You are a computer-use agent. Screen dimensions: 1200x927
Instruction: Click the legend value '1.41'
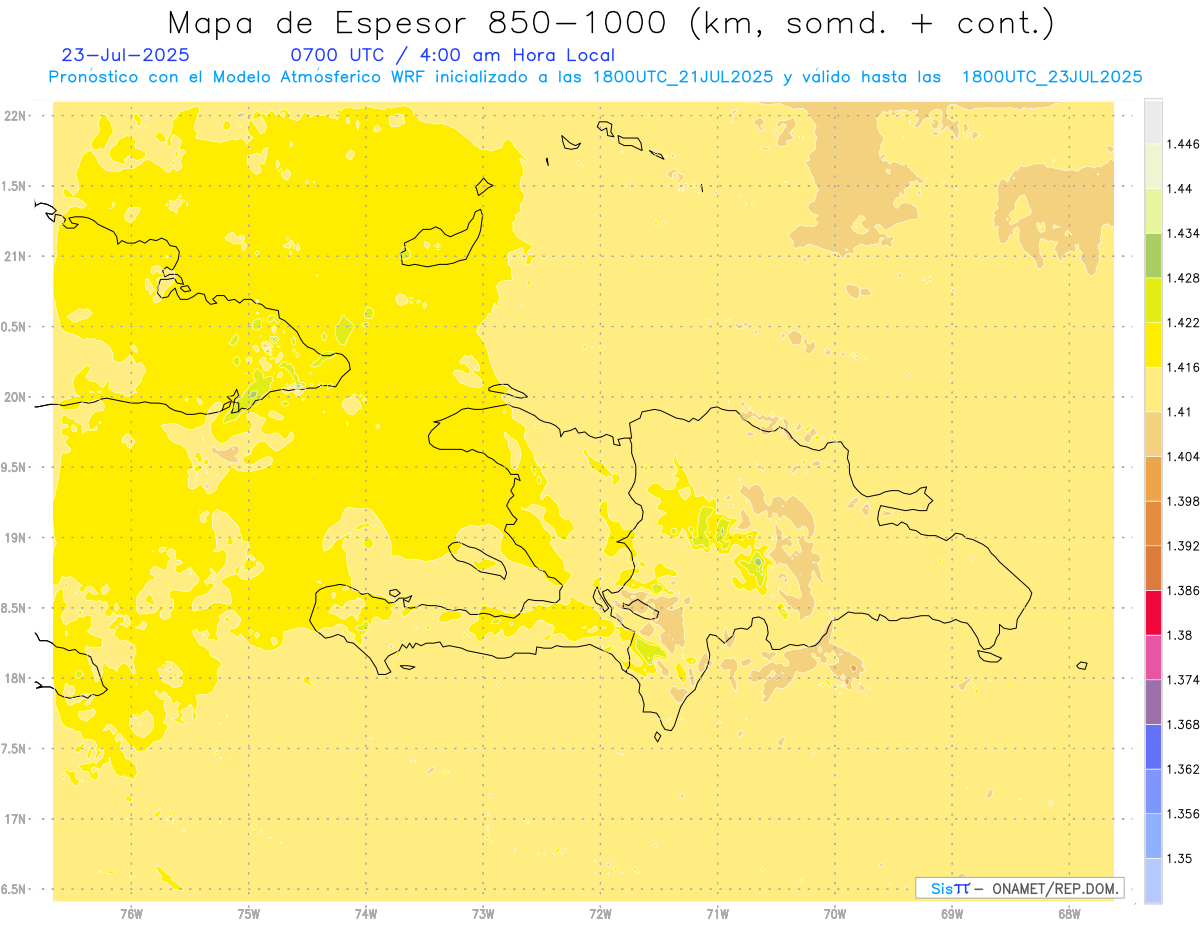pyautogui.click(x=1179, y=412)
